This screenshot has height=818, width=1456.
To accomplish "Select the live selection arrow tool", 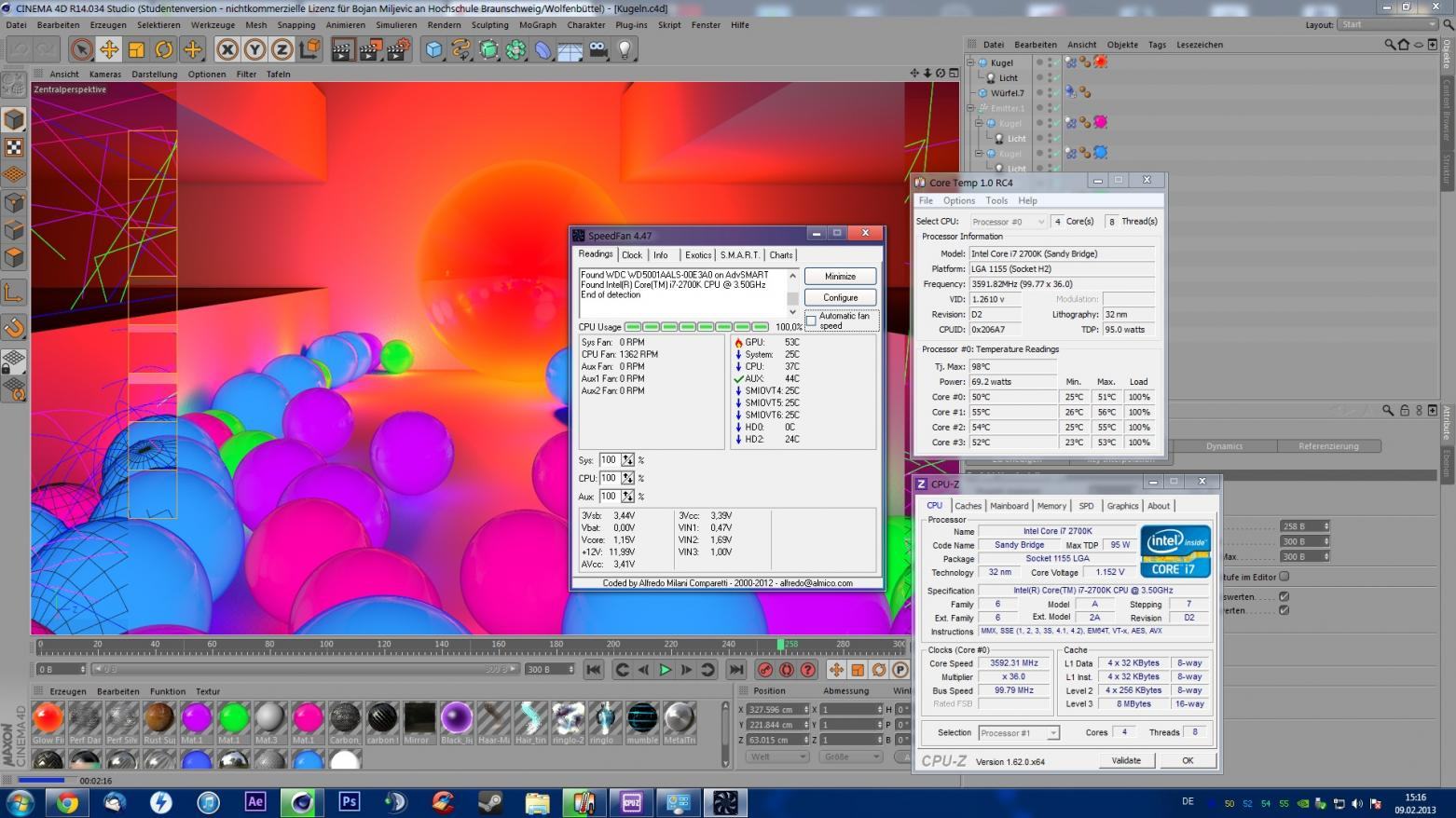I will pos(81,49).
